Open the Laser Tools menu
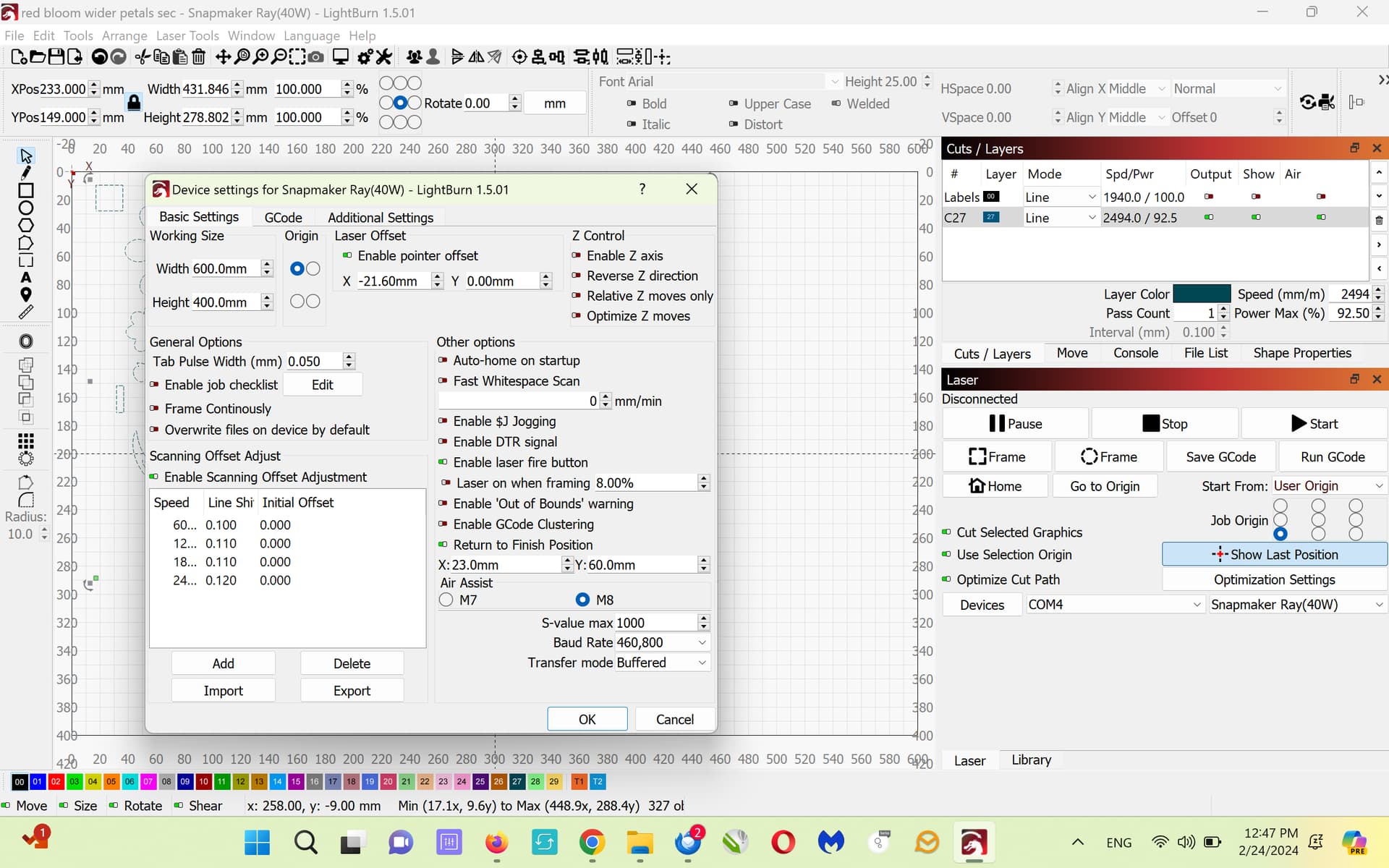 point(187,36)
